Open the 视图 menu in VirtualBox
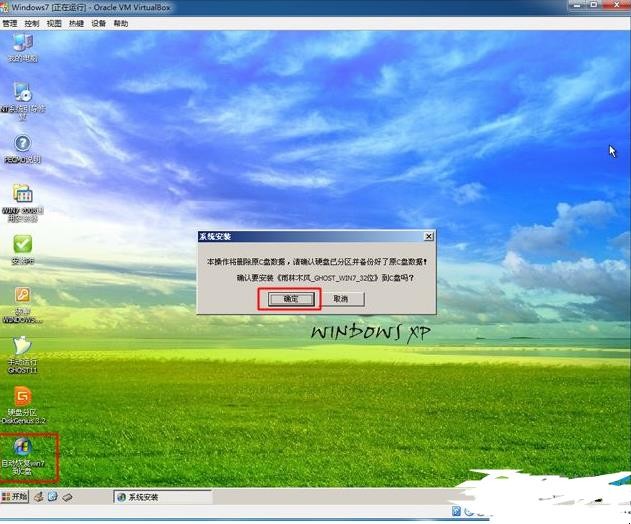The image size is (631, 524). pyautogui.click(x=54, y=23)
